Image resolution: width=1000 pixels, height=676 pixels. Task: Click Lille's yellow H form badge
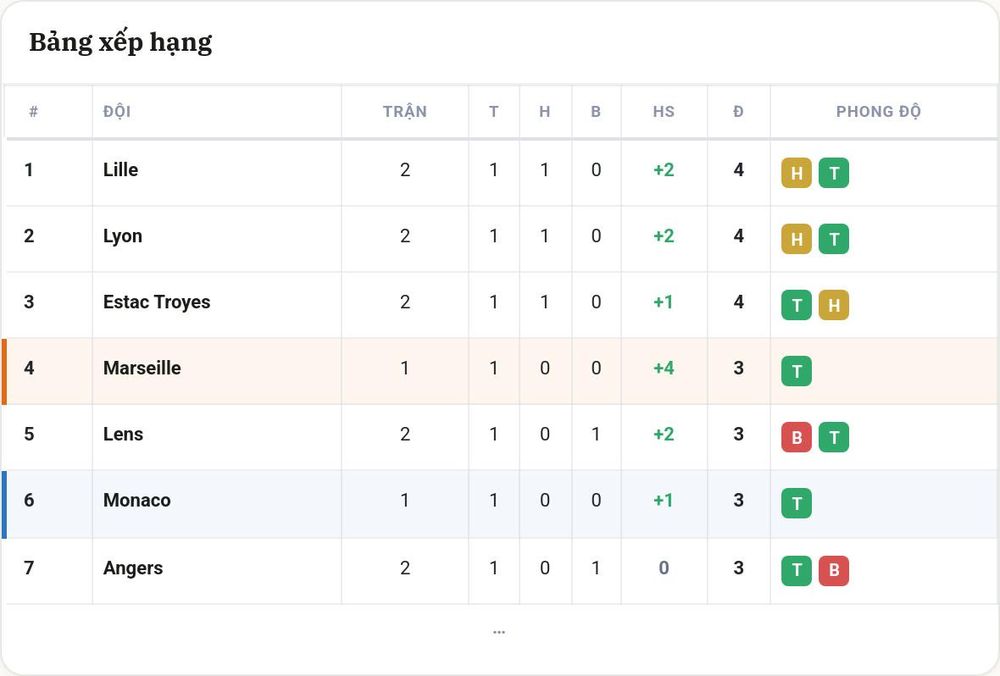tap(797, 173)
